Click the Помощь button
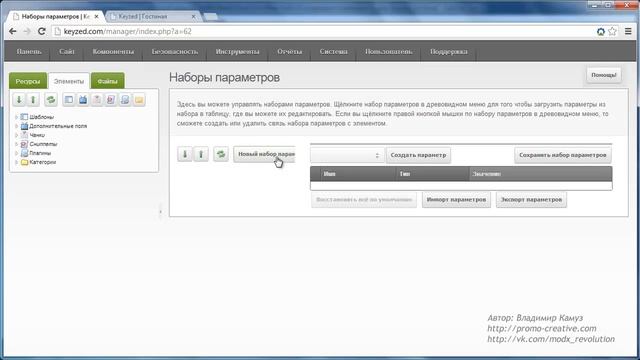640x360 pixels. (x=604, y=75)
